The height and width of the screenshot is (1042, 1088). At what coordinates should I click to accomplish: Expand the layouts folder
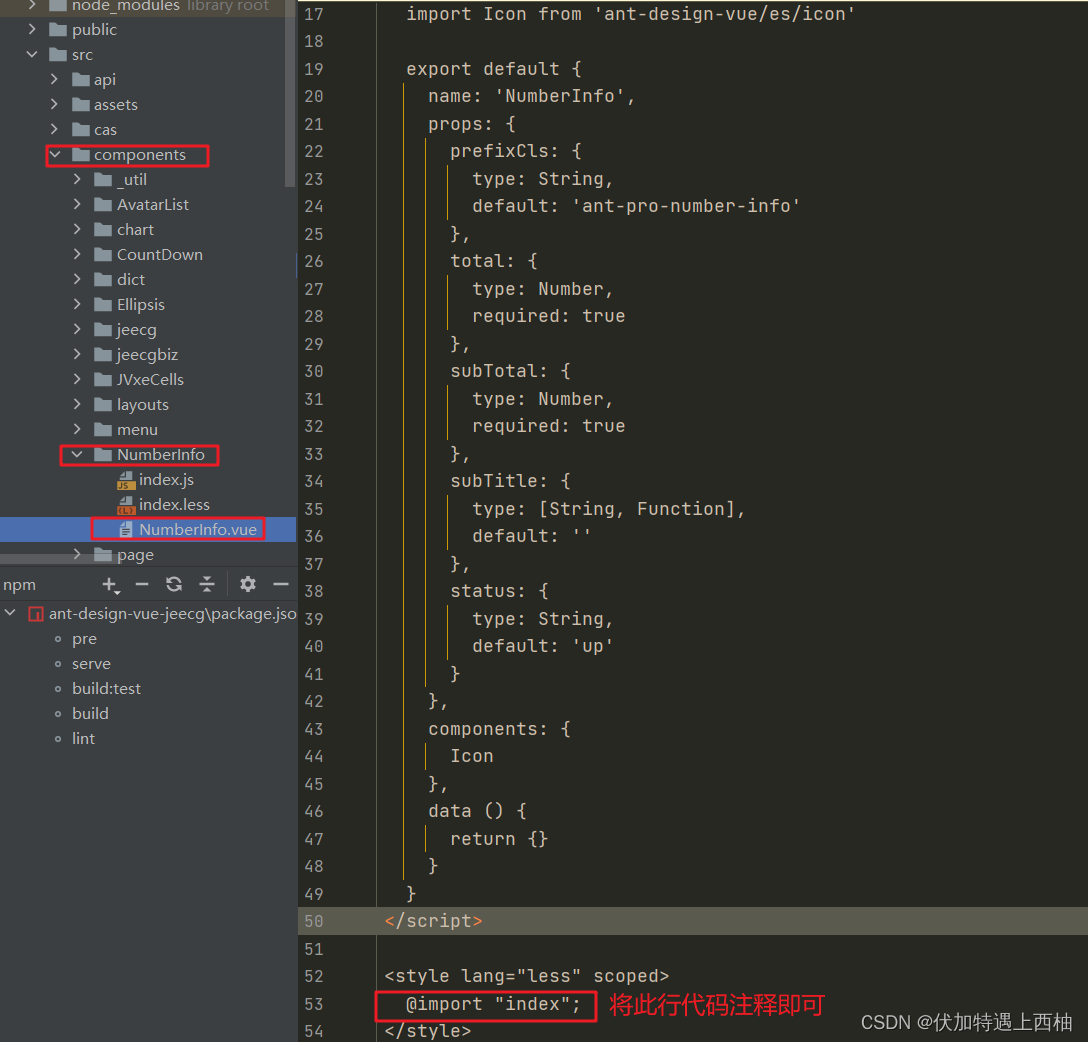77,404
